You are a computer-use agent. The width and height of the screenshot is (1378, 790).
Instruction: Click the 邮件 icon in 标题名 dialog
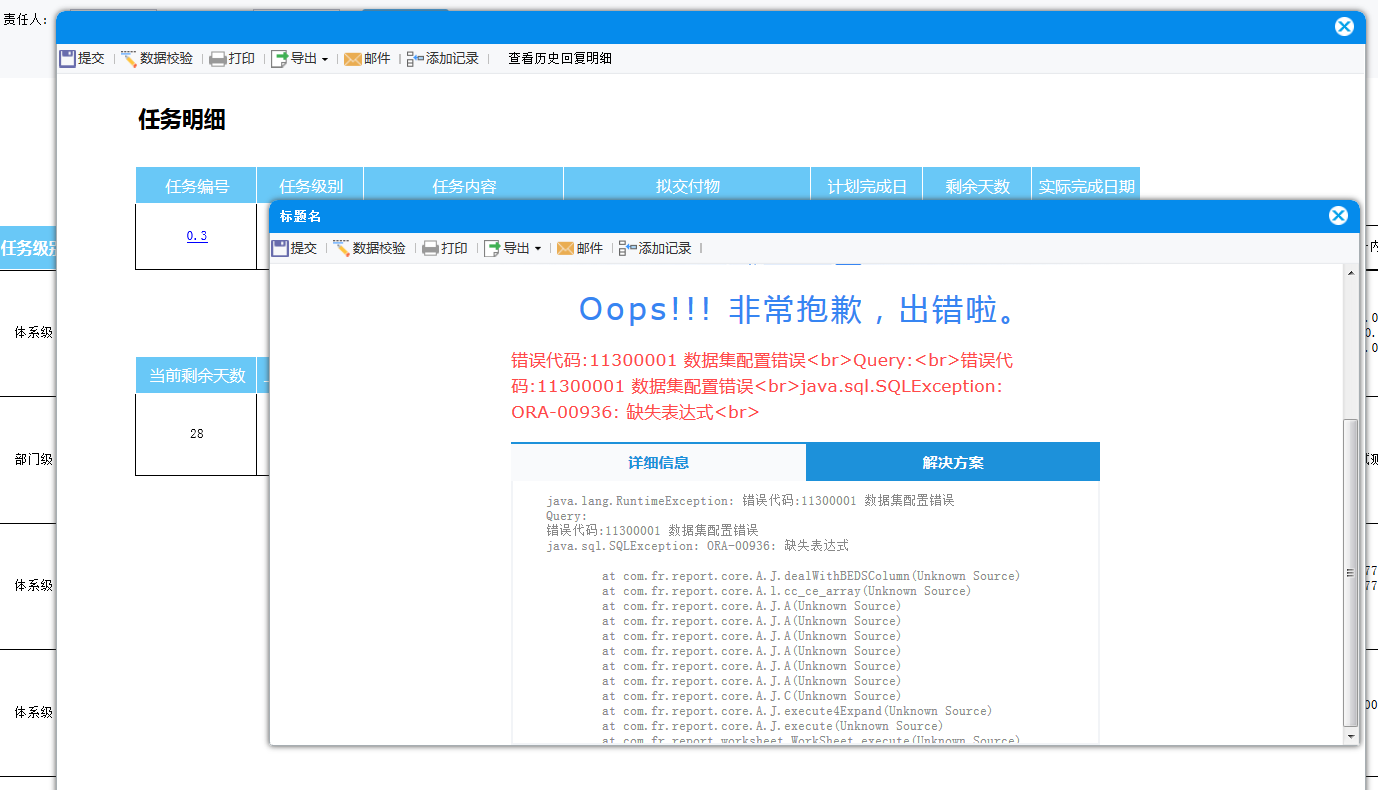566,248
